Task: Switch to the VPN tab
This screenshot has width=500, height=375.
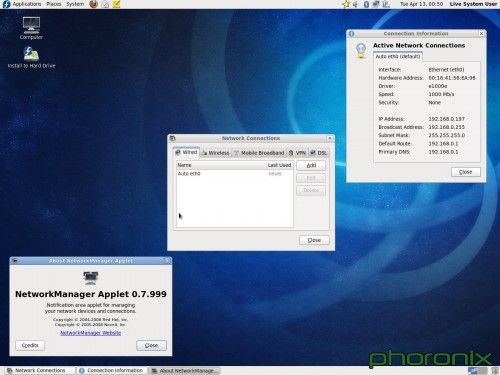Action: (297, 153)
